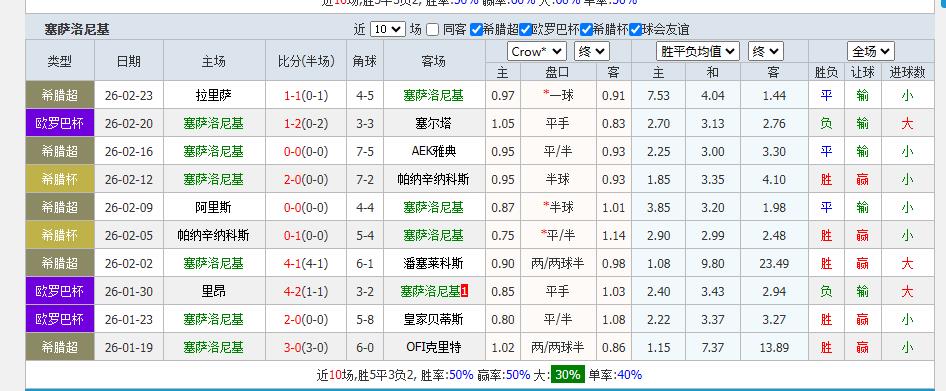Select the red card marker beside 塞萨洛尼基

465,291
